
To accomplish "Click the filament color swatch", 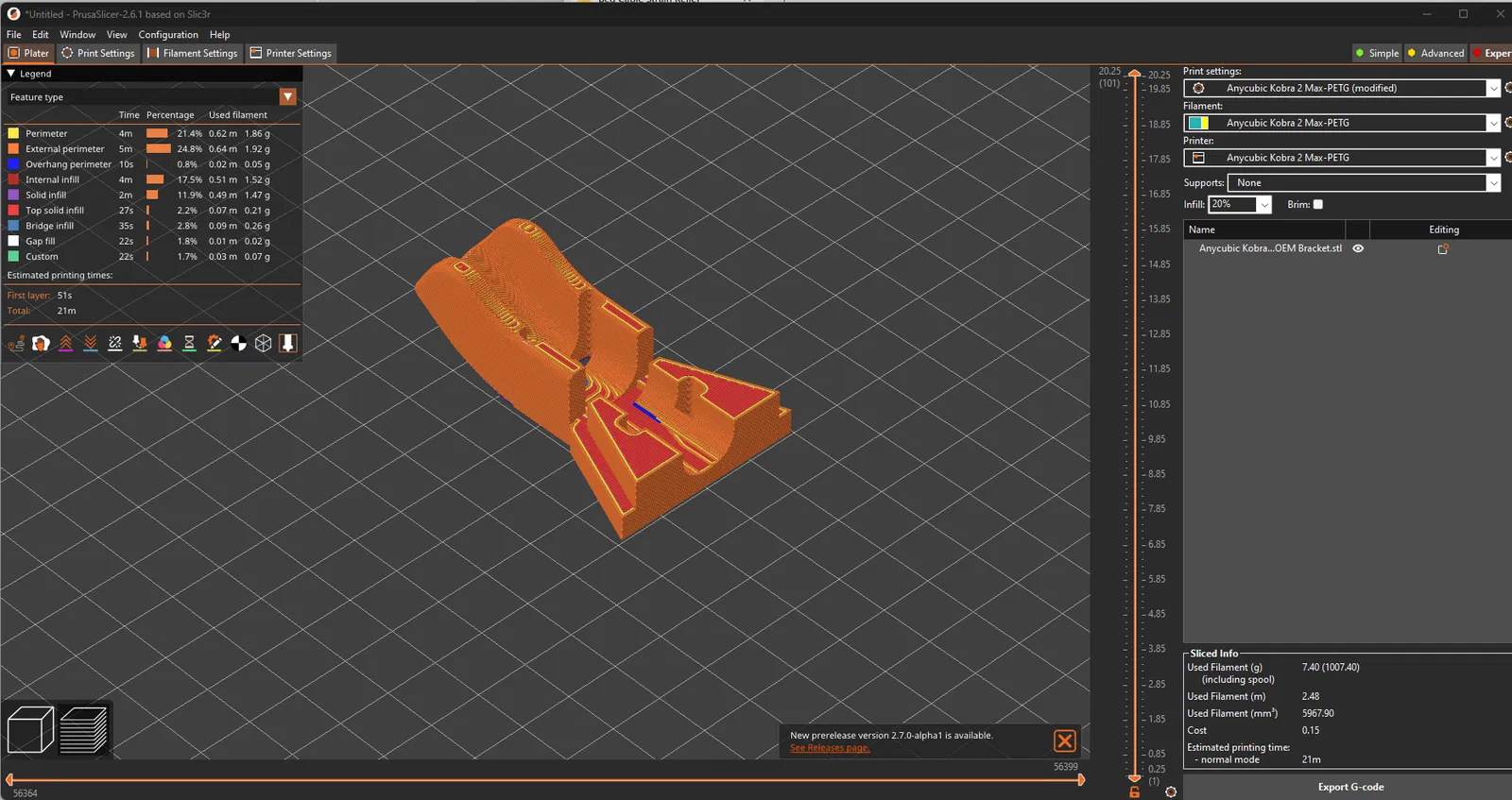I will [1198, 123].
